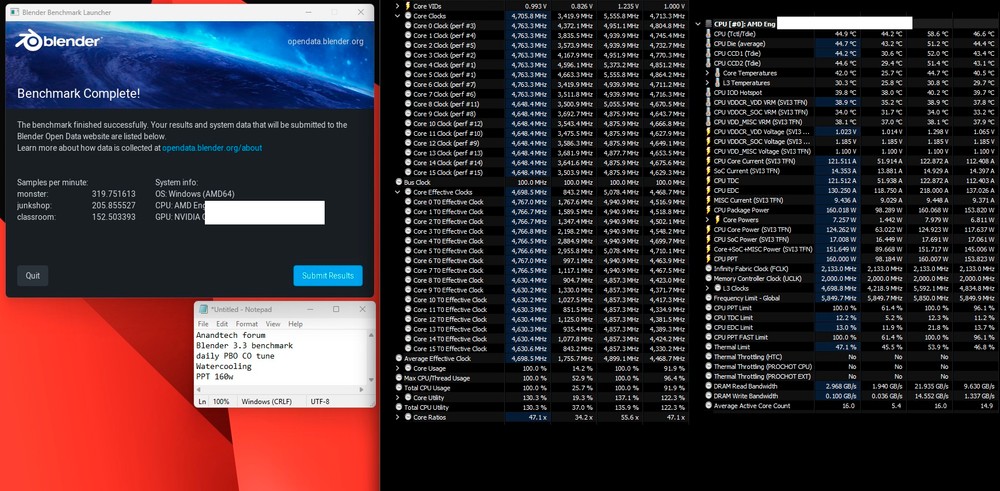The height and width of the screenshot is (491, 1000).
Task: Click the Notepad horizontal scrollbar right arrow
Action: pyautogui.click(x=363, y=389)
